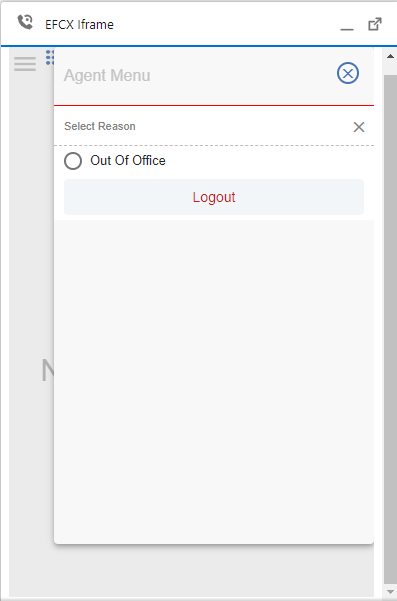Open the hamburger menu icon

[x=25, y=64]
